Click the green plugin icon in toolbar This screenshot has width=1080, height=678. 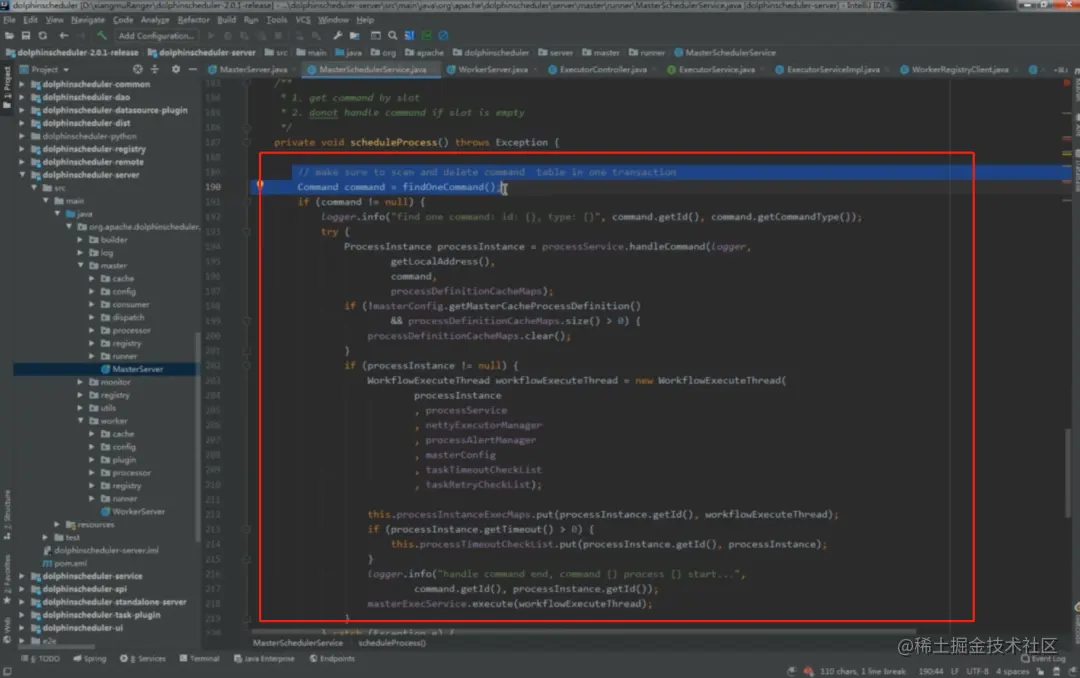[427, 35]
